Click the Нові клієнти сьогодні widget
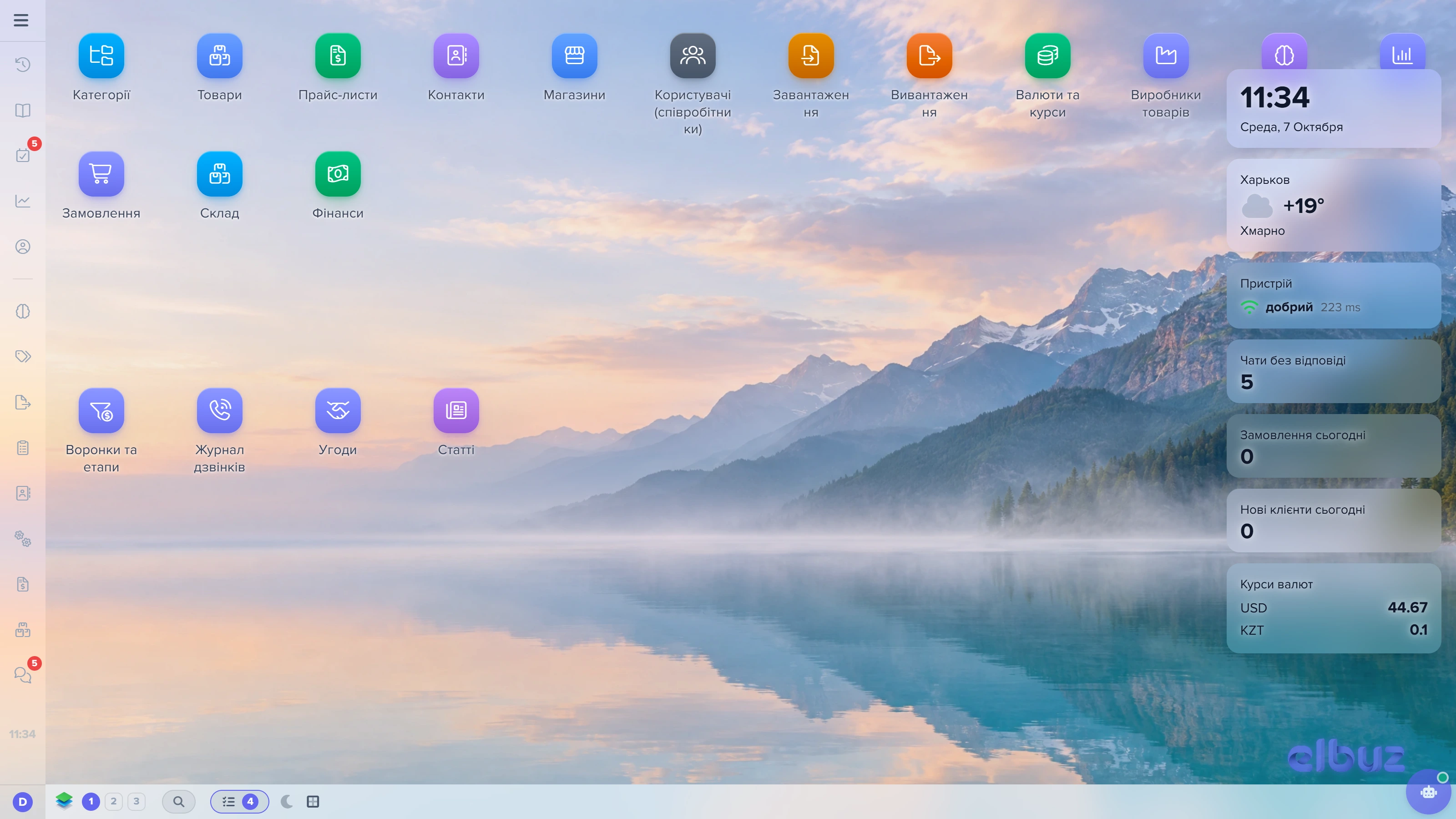The width and height of the screenshot is (1456, 819). click(1333, 521)
